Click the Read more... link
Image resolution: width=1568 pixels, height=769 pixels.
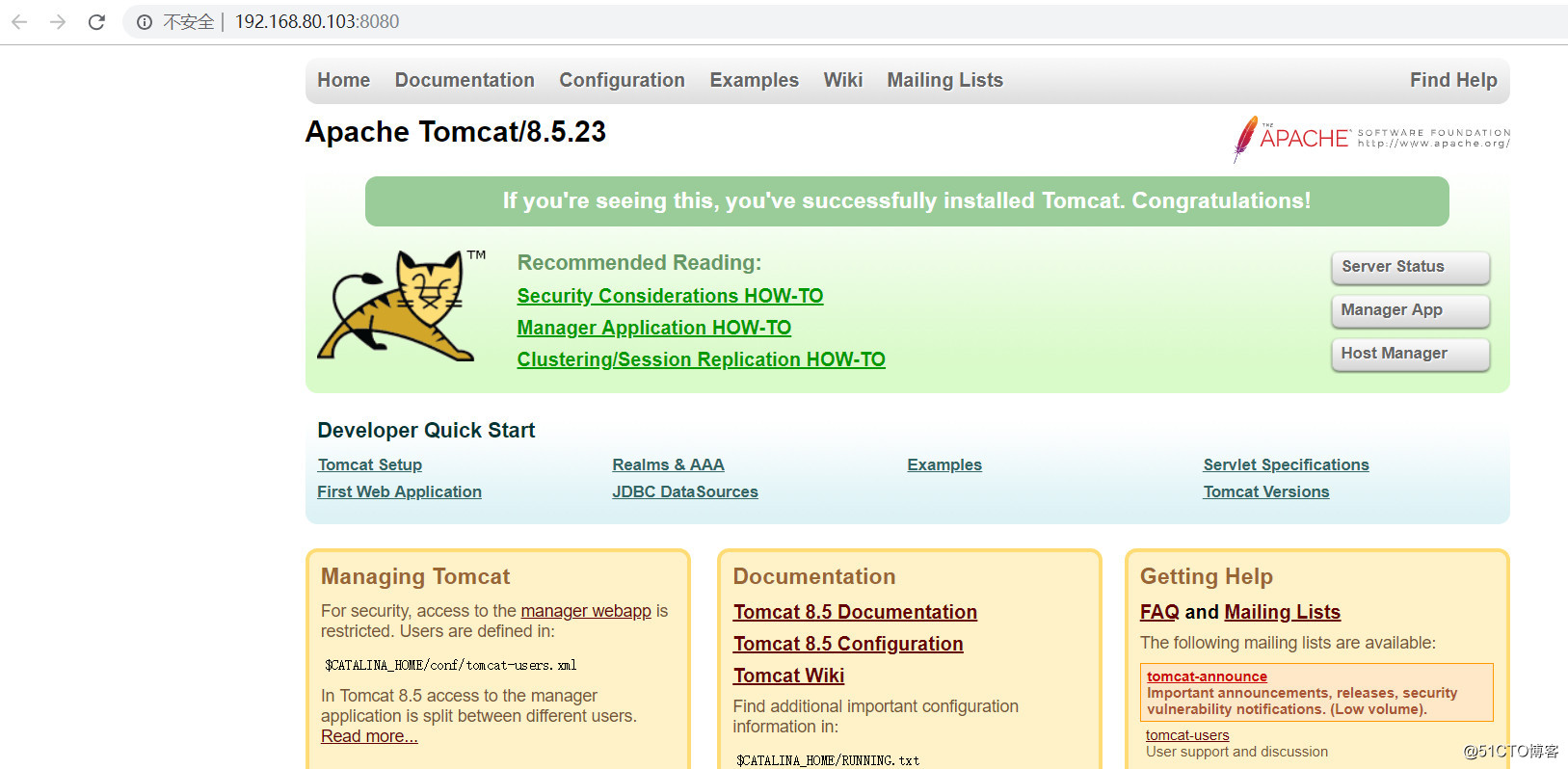point(369,736)
